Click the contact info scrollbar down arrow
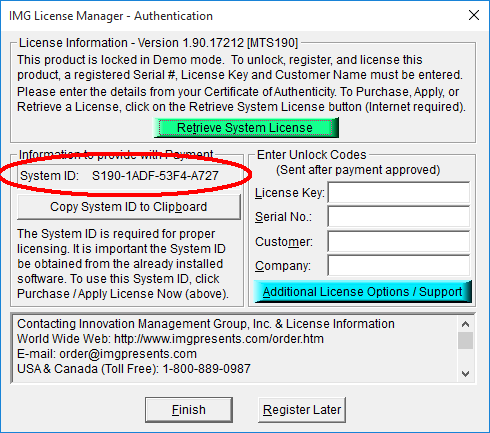This screenshot has width=490, height=433. [x=465, y=374]
